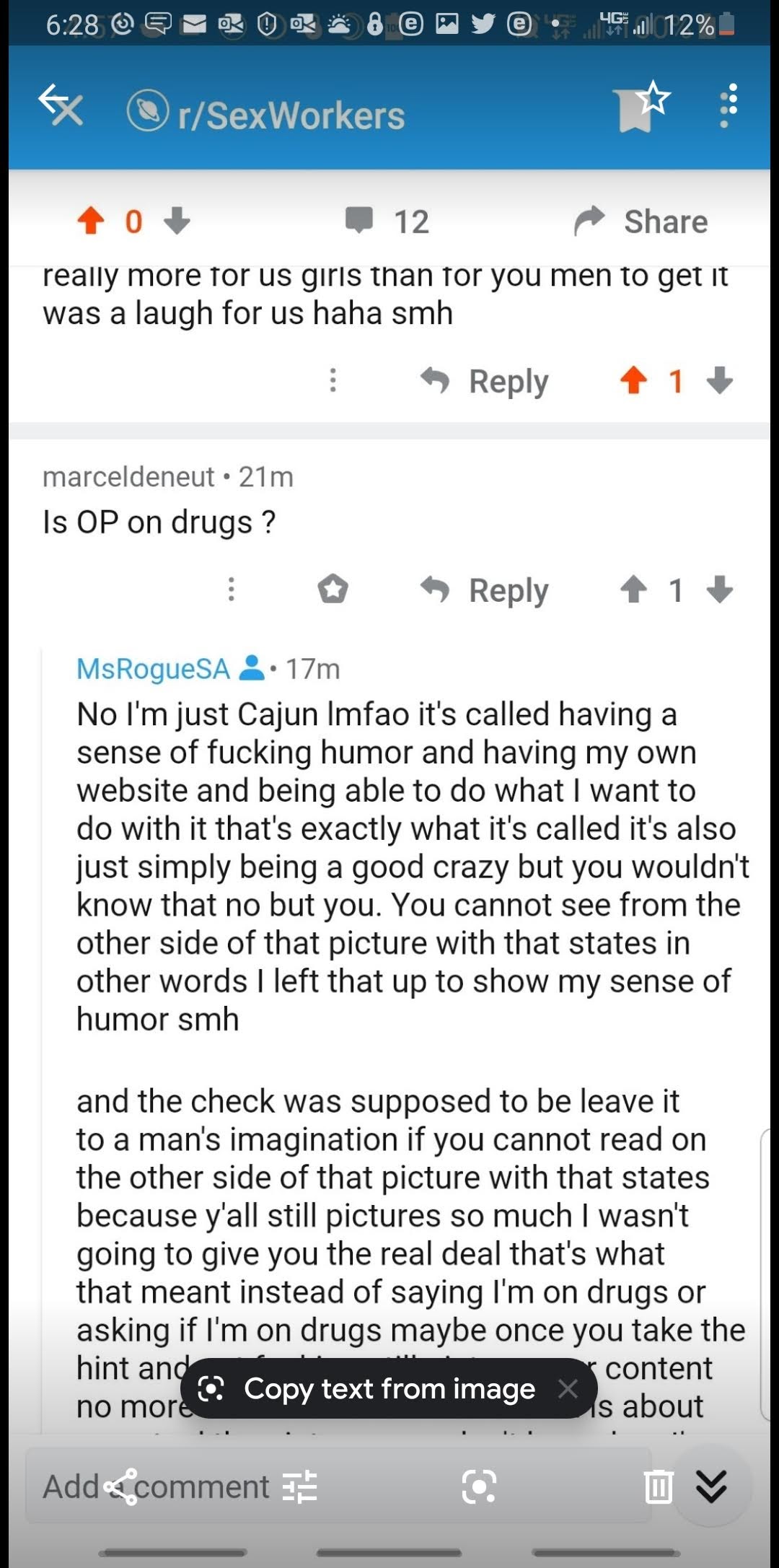779x1568 pixels.
Task: Open the three-dot overflow menu in header
Action: pyautogui.click(x=729, y=105)
